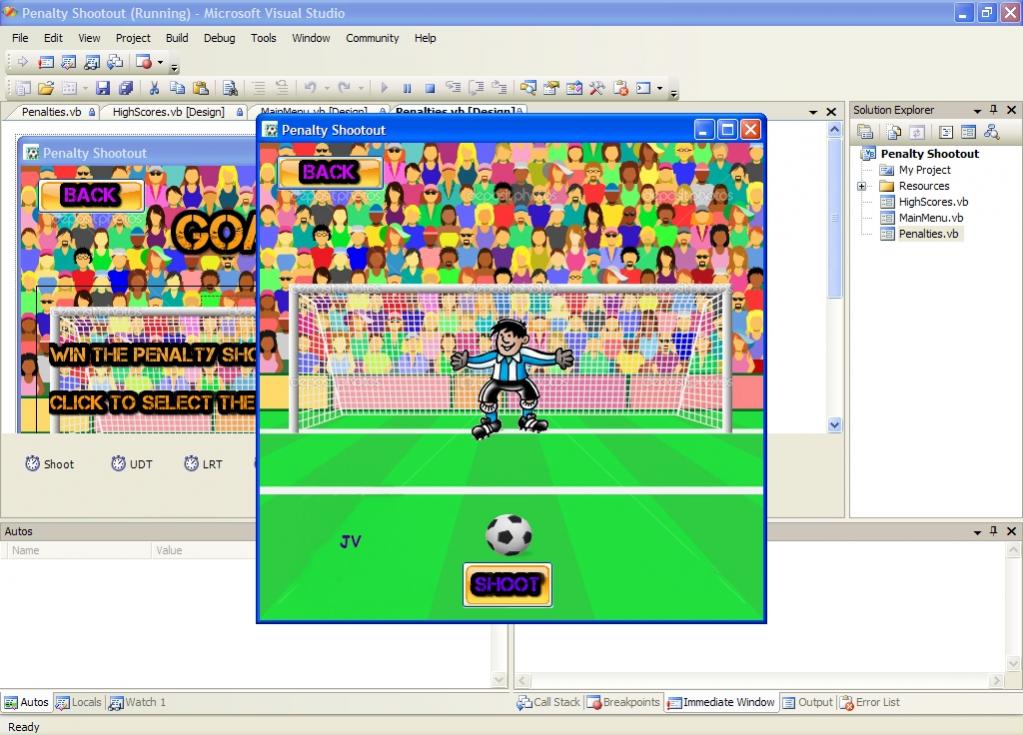Expand the Resources folder node
The width and height of the screenshot is (1023, 735).
click(861, 186)
